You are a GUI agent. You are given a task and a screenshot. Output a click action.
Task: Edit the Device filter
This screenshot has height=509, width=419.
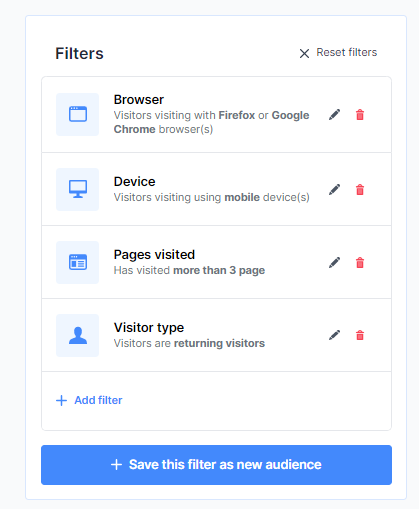click(334, 189)
